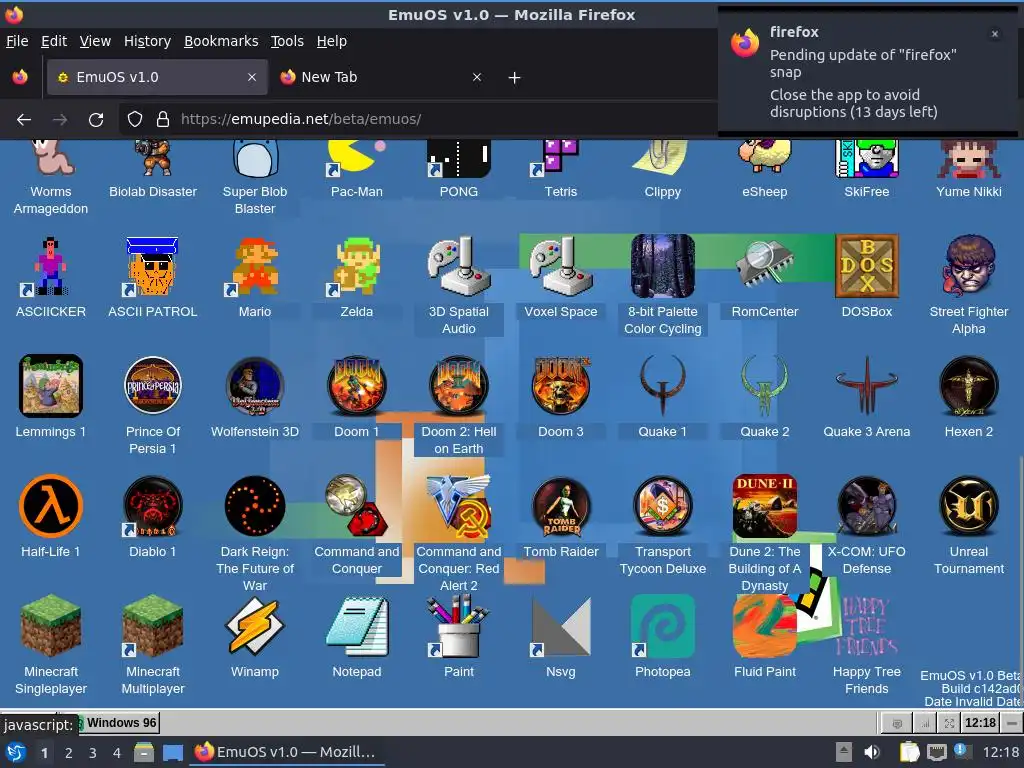
Task: Launch the Unreal Tournament icon
Action: (968, 506)
